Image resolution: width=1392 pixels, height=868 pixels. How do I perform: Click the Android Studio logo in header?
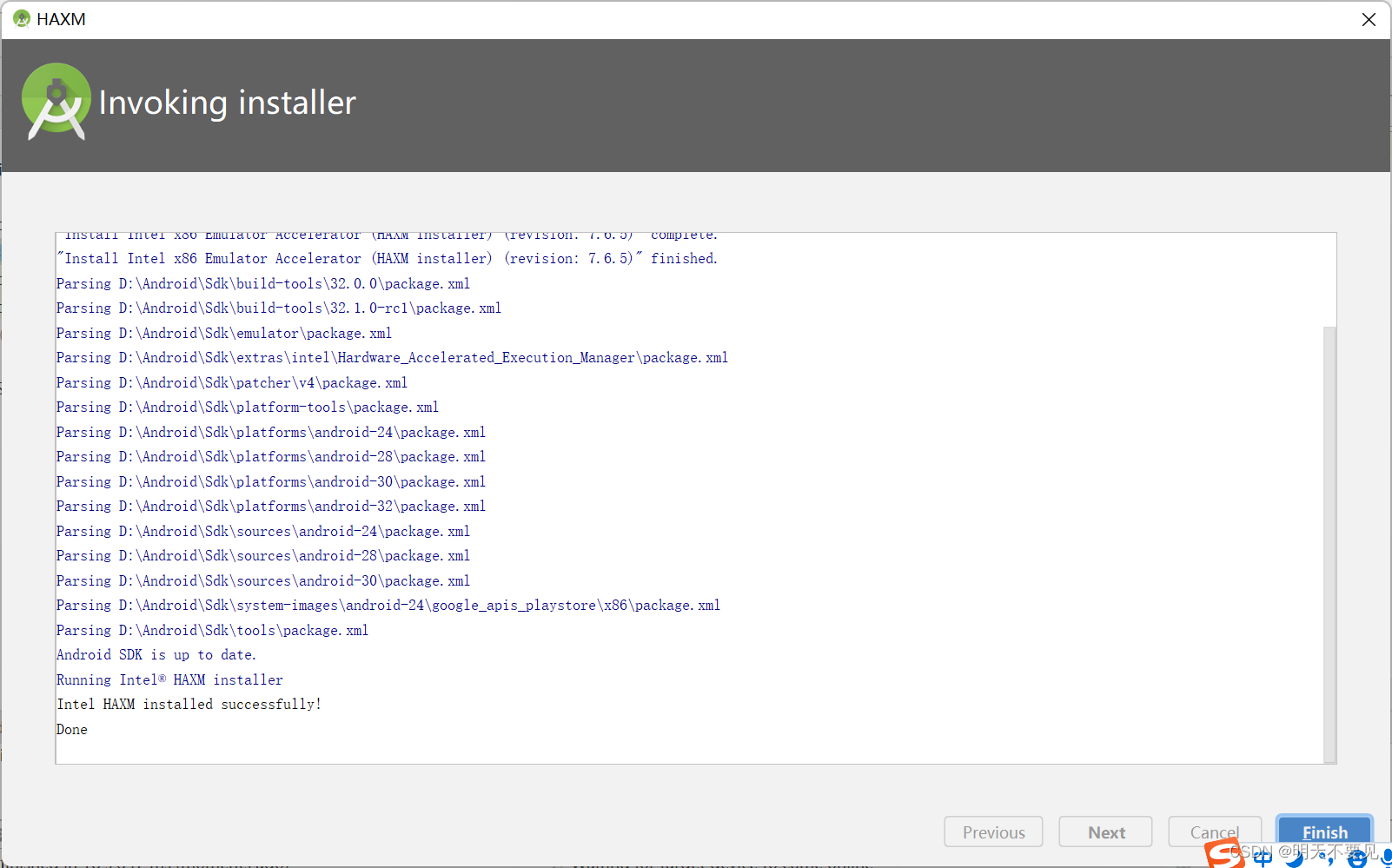coord(56,101)
